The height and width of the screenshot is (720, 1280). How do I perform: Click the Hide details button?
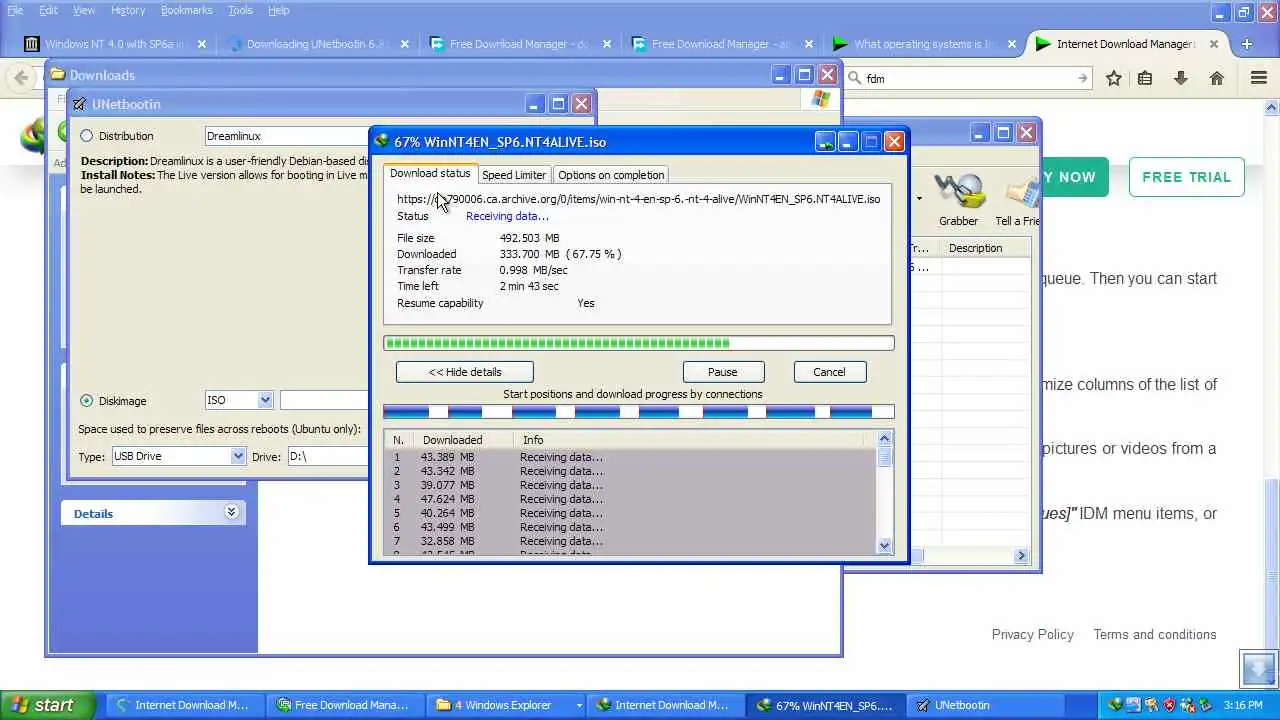[x=465, y=372]
